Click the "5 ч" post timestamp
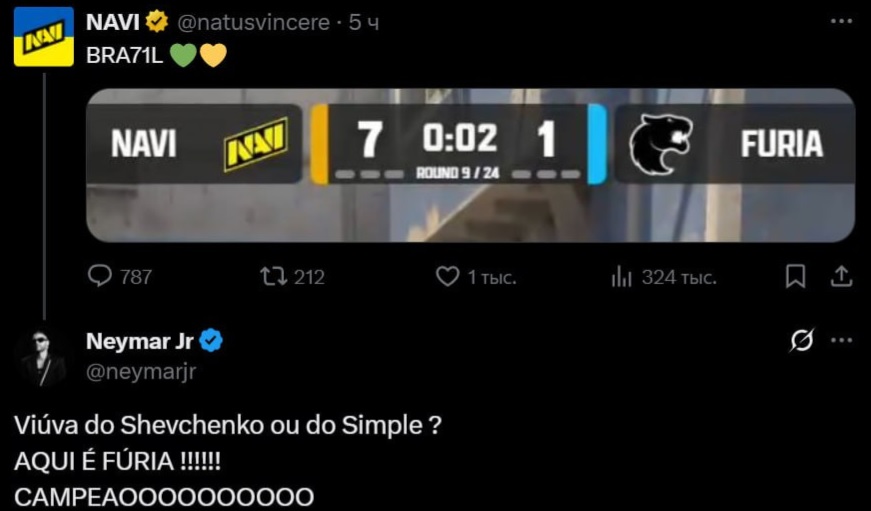 point(363,22)
